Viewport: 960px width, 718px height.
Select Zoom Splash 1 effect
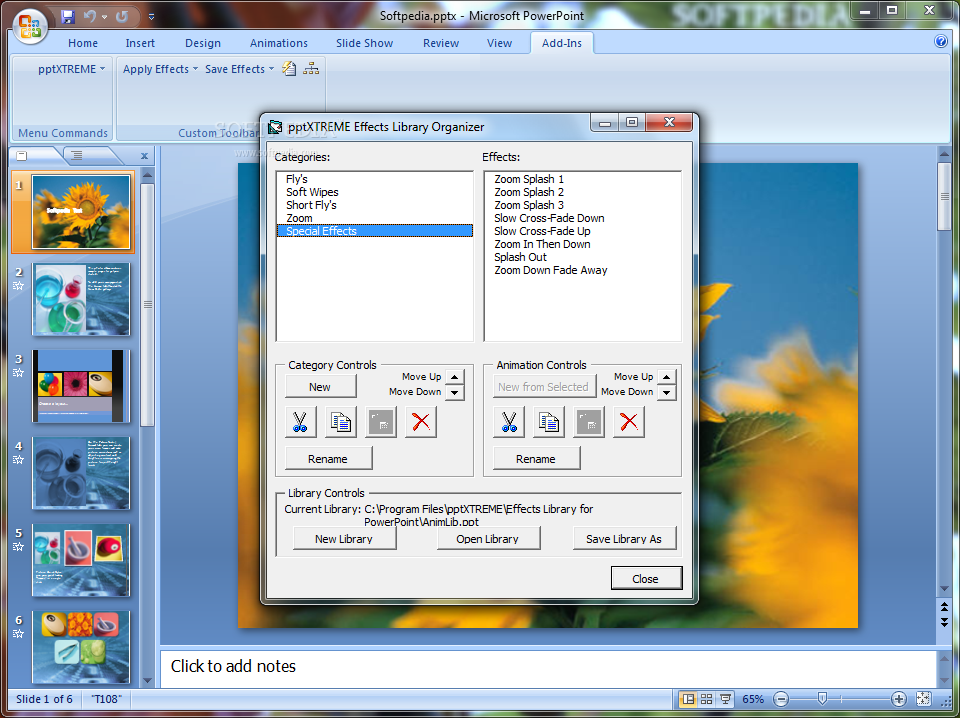(x=582, y=179)
